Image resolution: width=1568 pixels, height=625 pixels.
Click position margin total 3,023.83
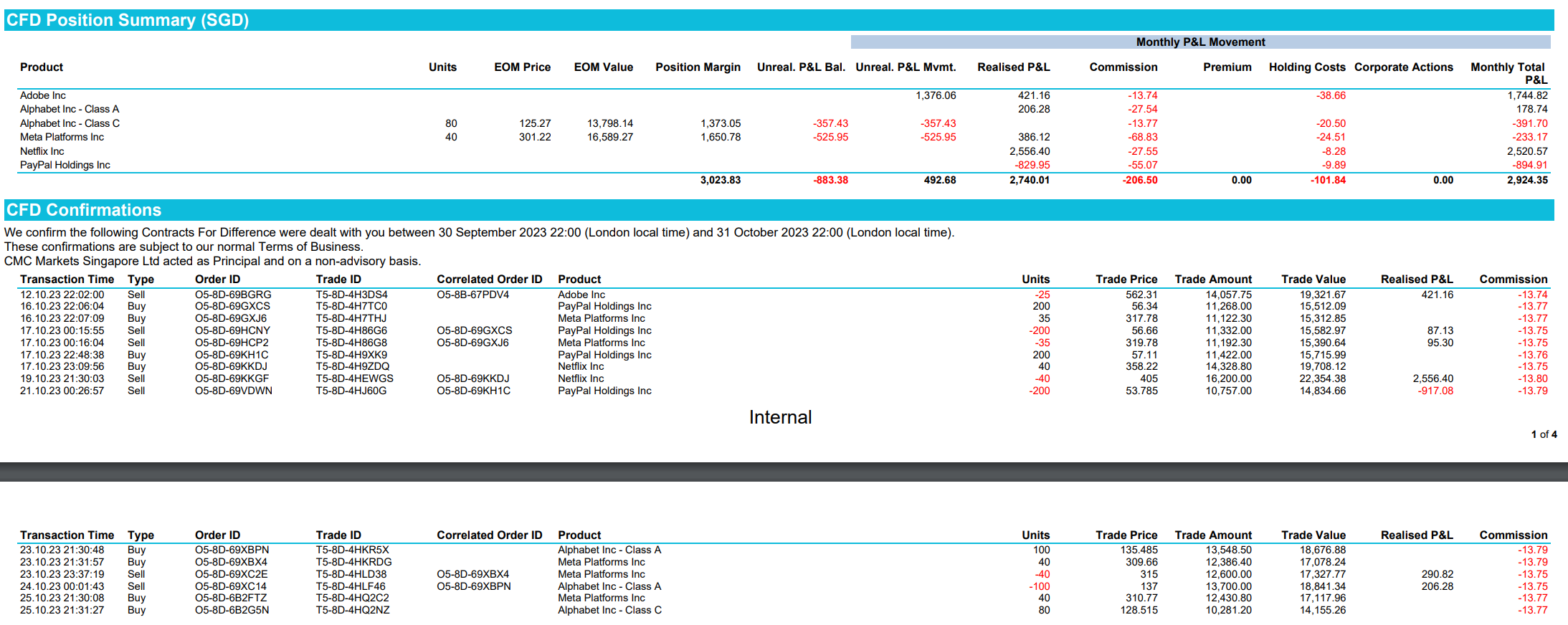click(x=721, y=180)
